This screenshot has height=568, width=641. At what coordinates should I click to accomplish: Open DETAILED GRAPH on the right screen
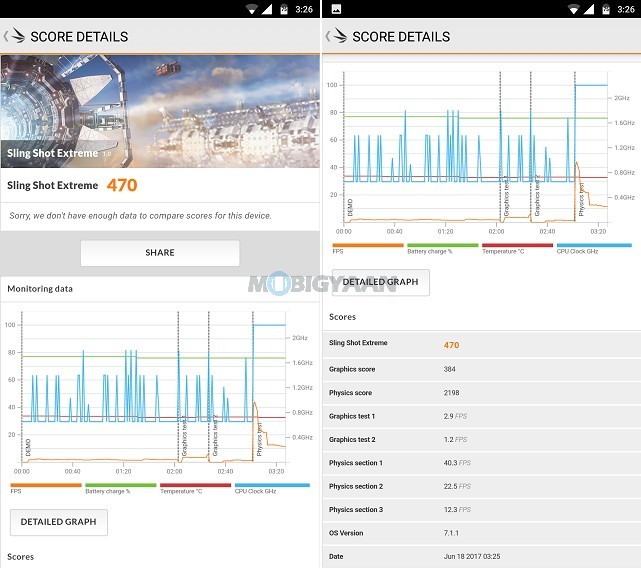click(381, 282)
